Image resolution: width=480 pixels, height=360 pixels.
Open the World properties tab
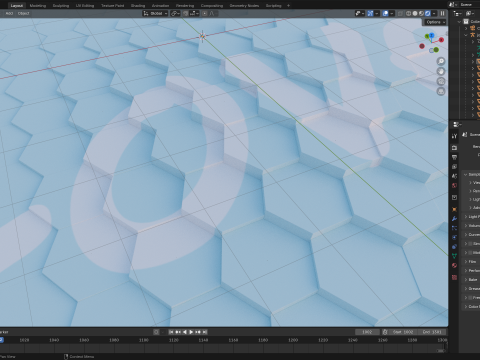(x=454, y=185)
